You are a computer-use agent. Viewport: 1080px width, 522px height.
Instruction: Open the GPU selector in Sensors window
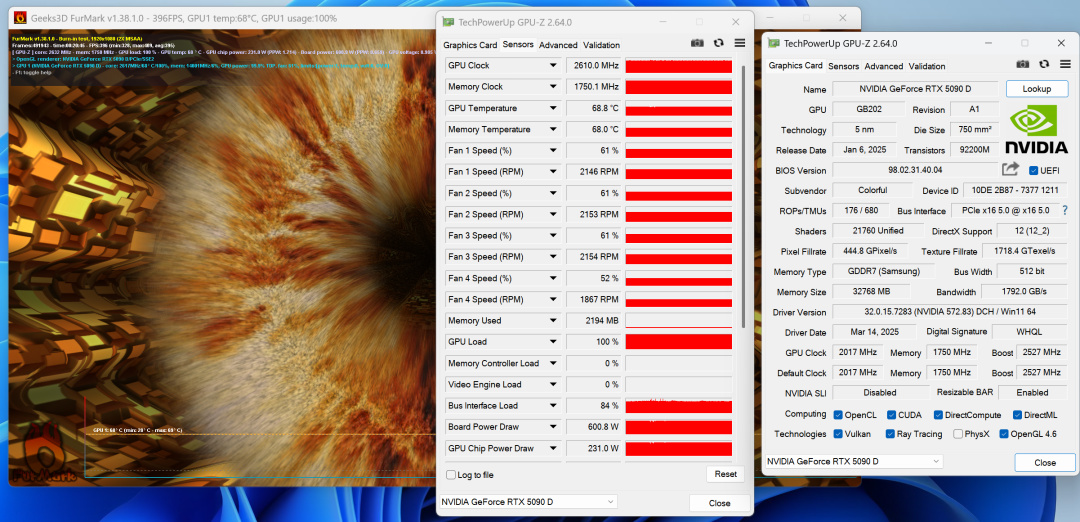click(528, 502)
